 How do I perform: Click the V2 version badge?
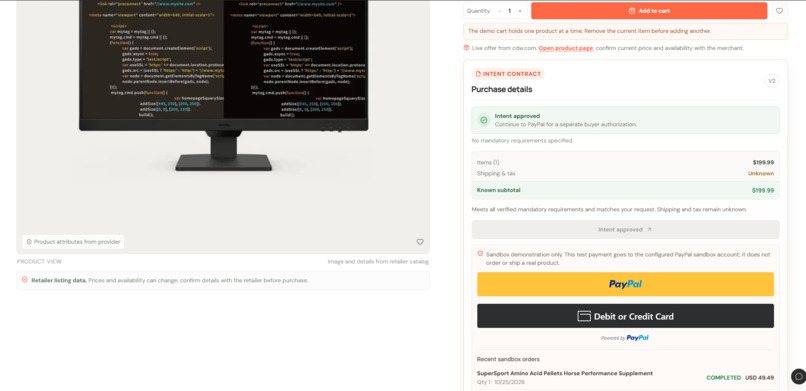pos(772,81)
